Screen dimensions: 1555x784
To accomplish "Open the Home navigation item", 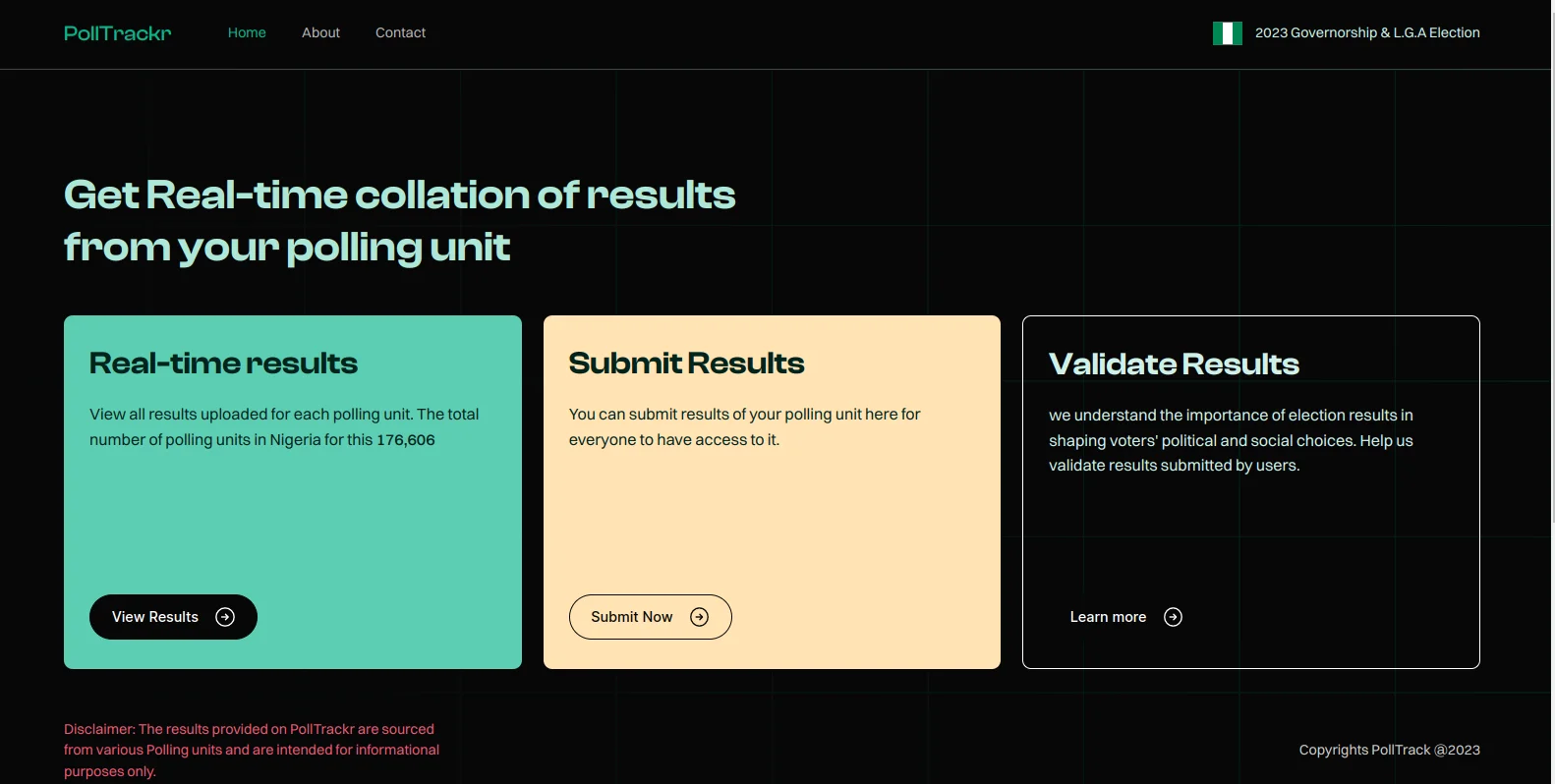I will pyautogui.click(x=247, y=32).
